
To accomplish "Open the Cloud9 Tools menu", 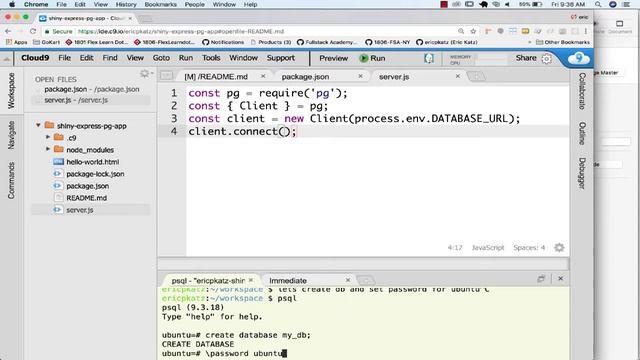I will [211, 58].
